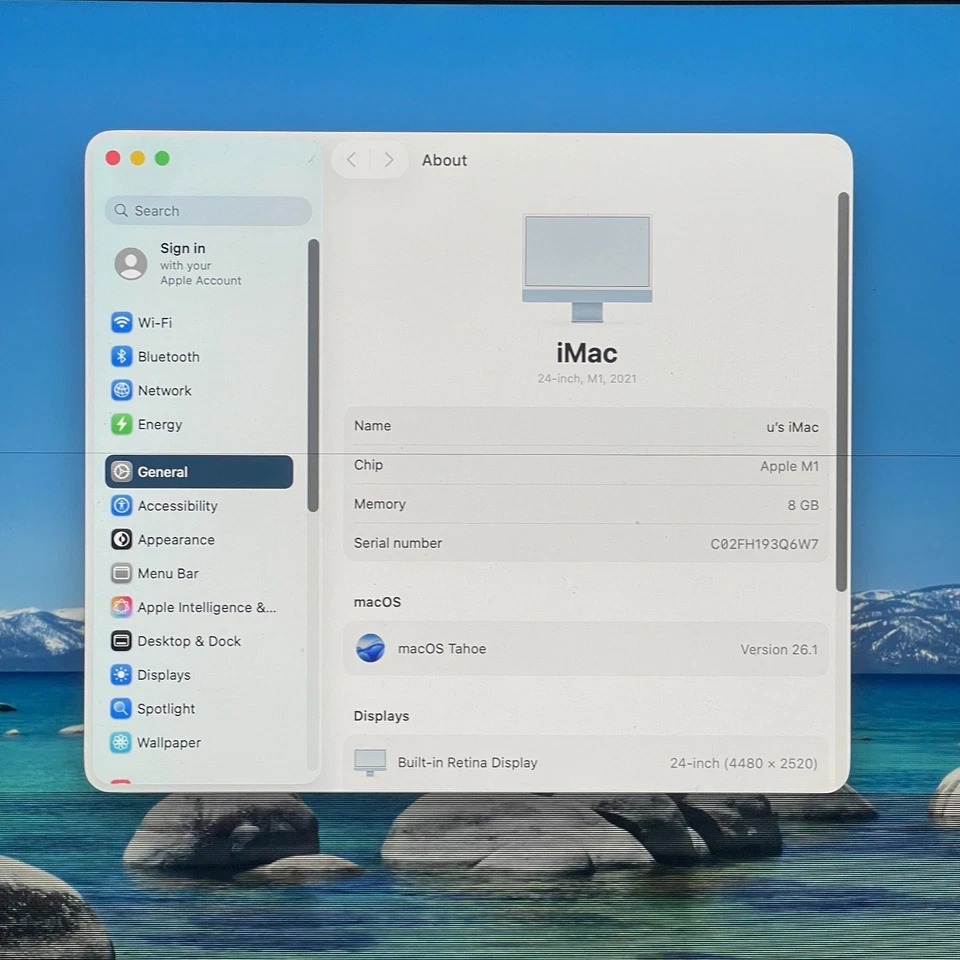Click the computer Name row

click(x=586, y=427)
